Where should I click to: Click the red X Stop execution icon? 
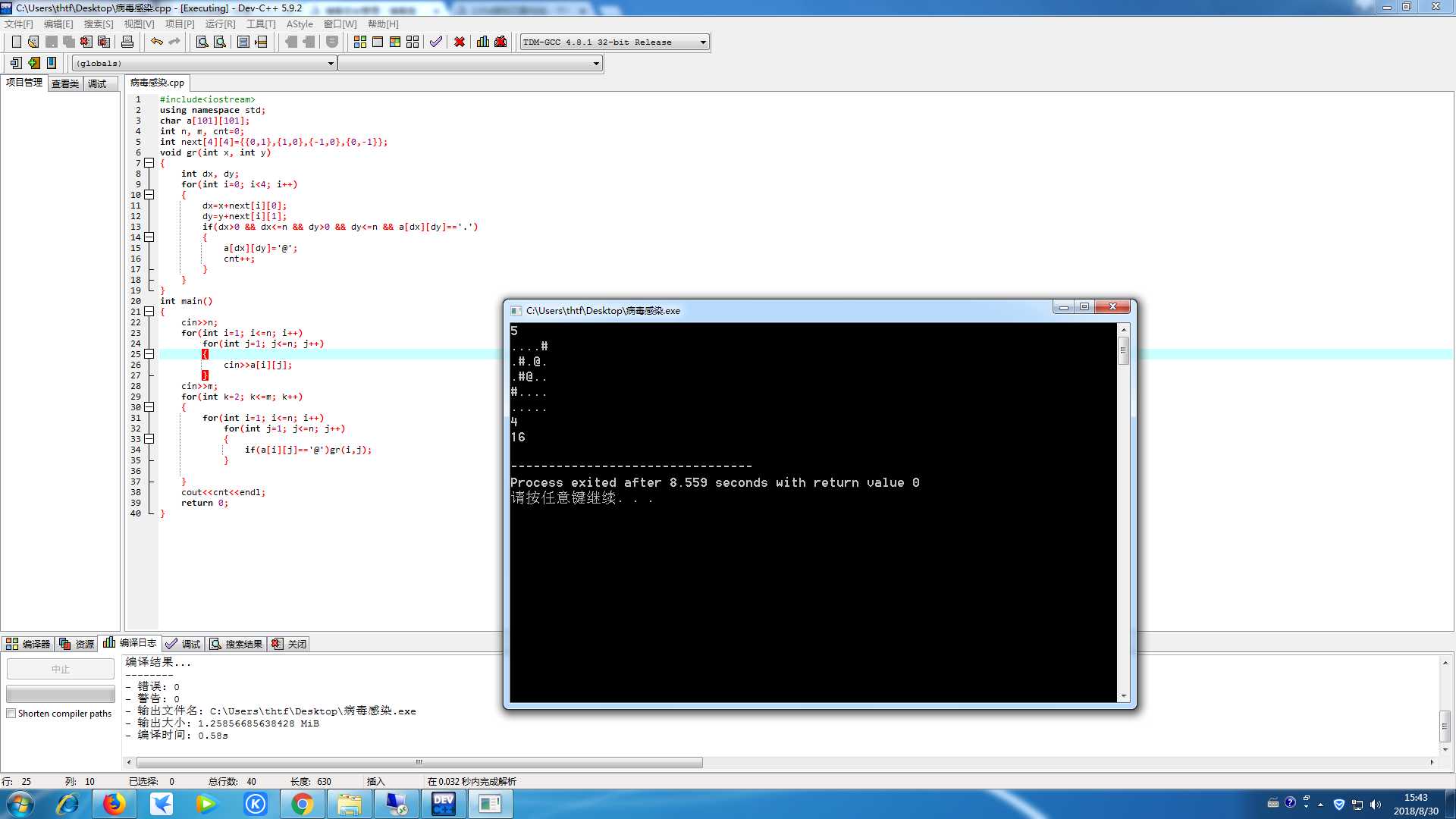pyautogui.click(x=460, y=42)
